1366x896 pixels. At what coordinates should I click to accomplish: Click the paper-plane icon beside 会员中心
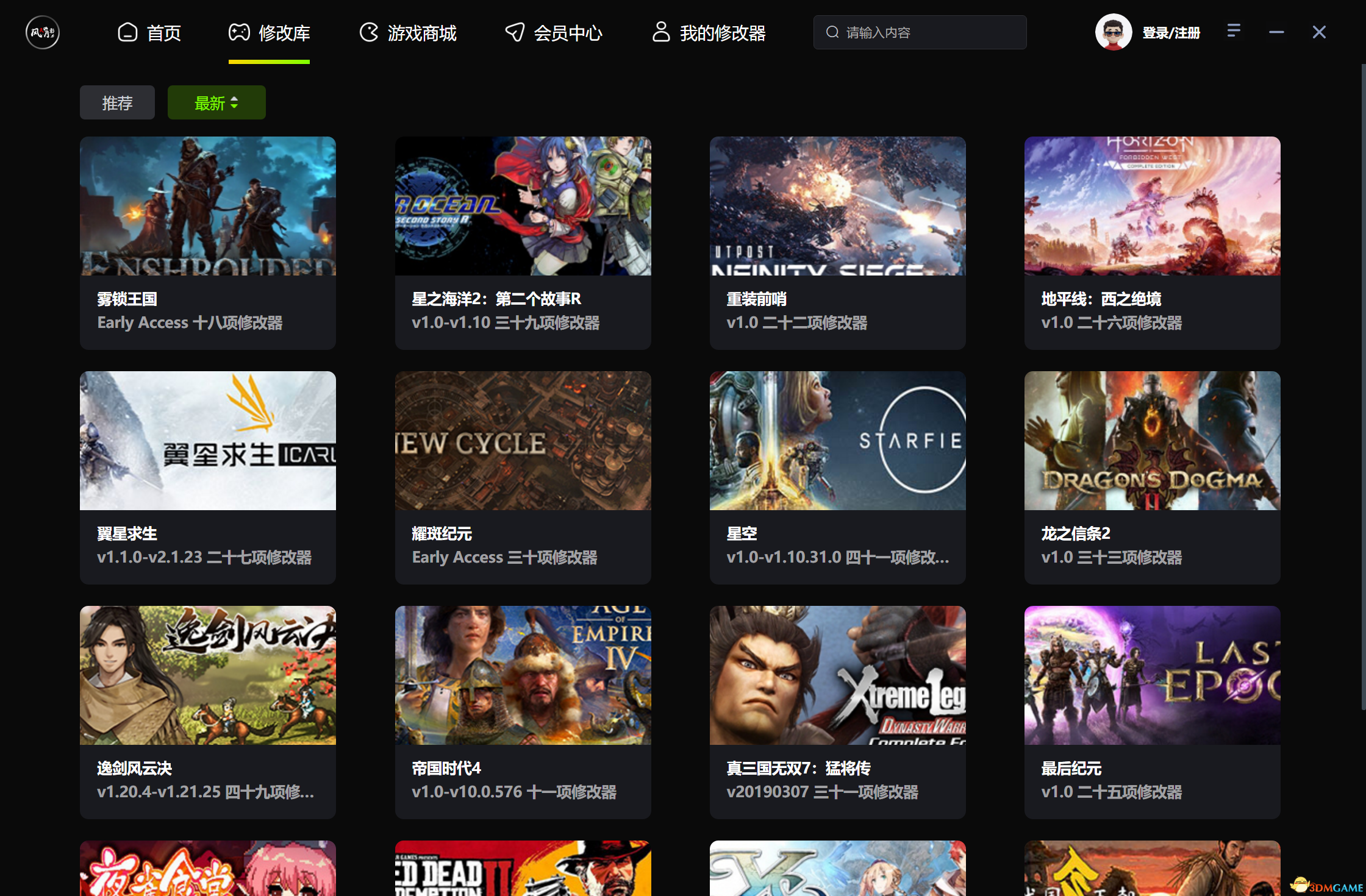[515, 32]
